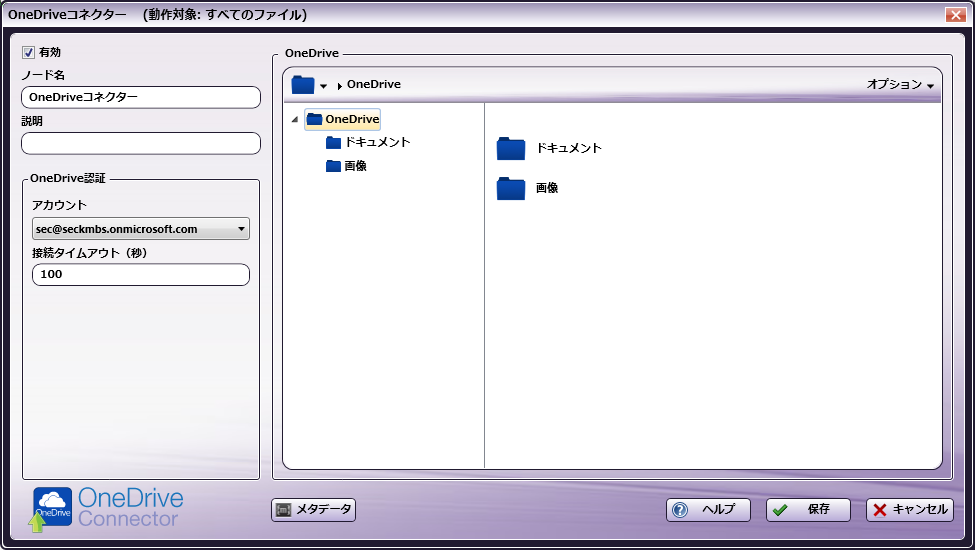The width and height of the screenshot is (976, 550).
Task: Open the メタデータ metadata button
Action: (314, 510)
